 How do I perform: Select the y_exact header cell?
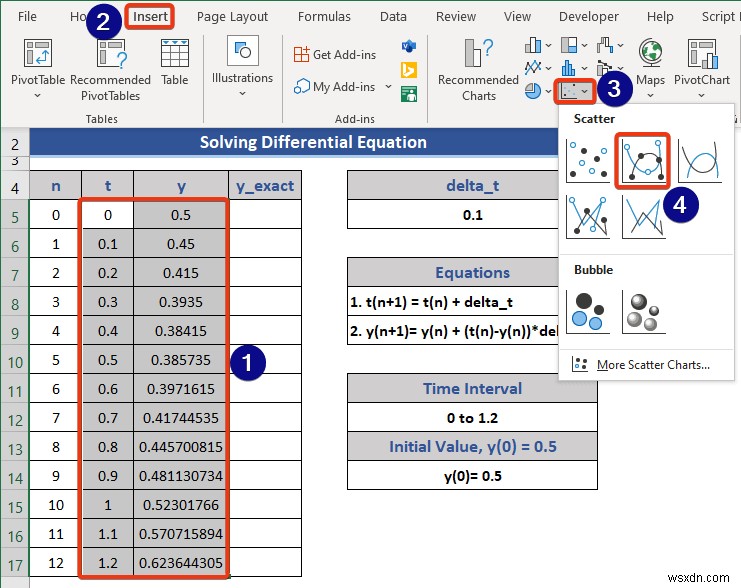click(265, 186)
